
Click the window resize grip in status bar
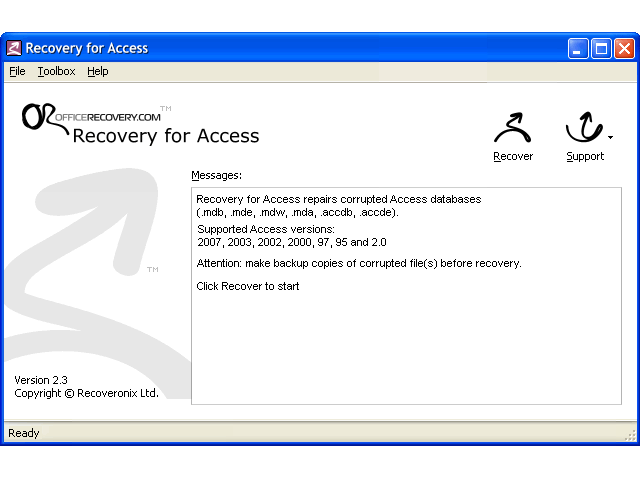coord(630,435)
